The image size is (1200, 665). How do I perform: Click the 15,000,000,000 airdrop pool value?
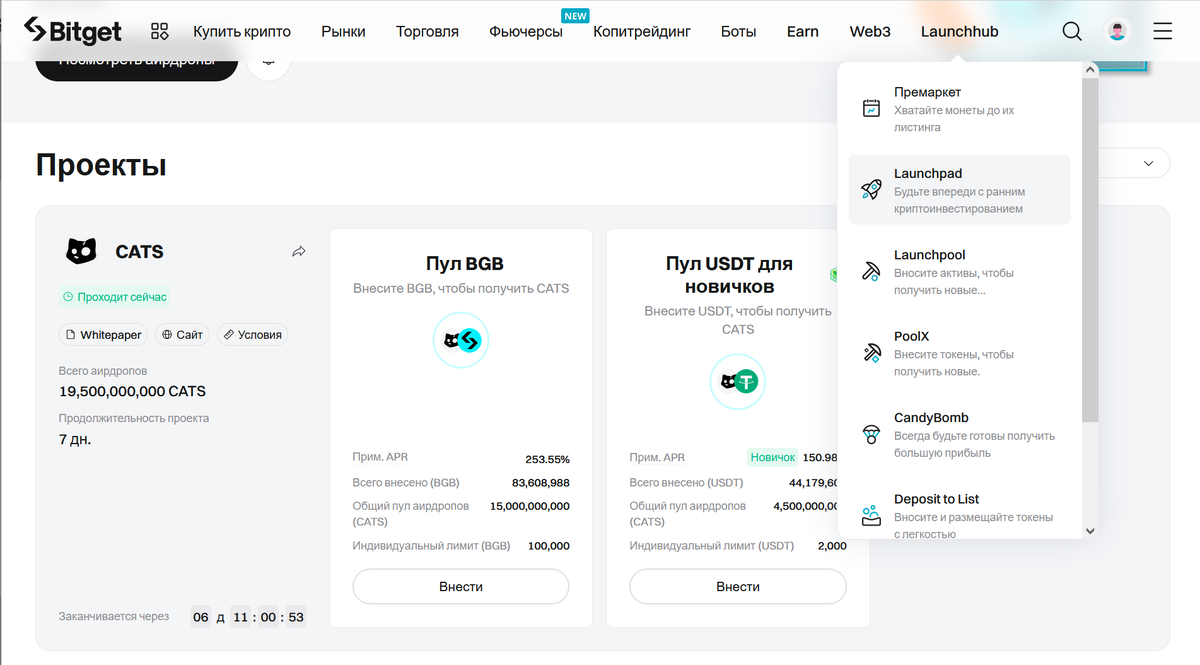[x=530, y=507]
